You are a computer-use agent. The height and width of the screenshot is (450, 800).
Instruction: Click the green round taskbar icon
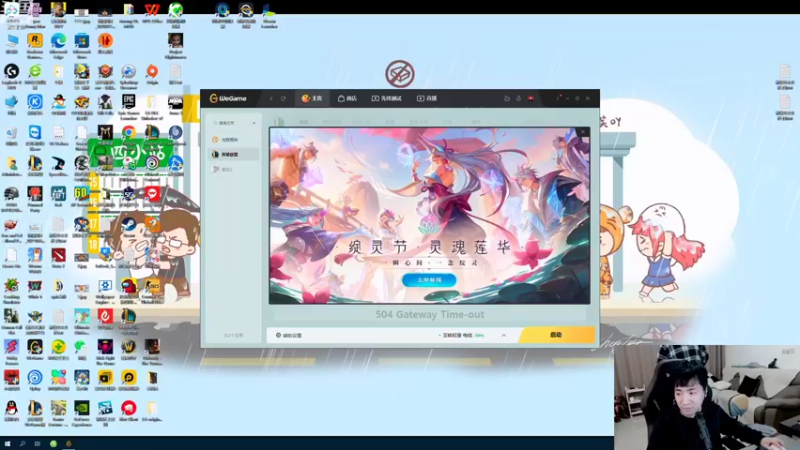[53, 444]
